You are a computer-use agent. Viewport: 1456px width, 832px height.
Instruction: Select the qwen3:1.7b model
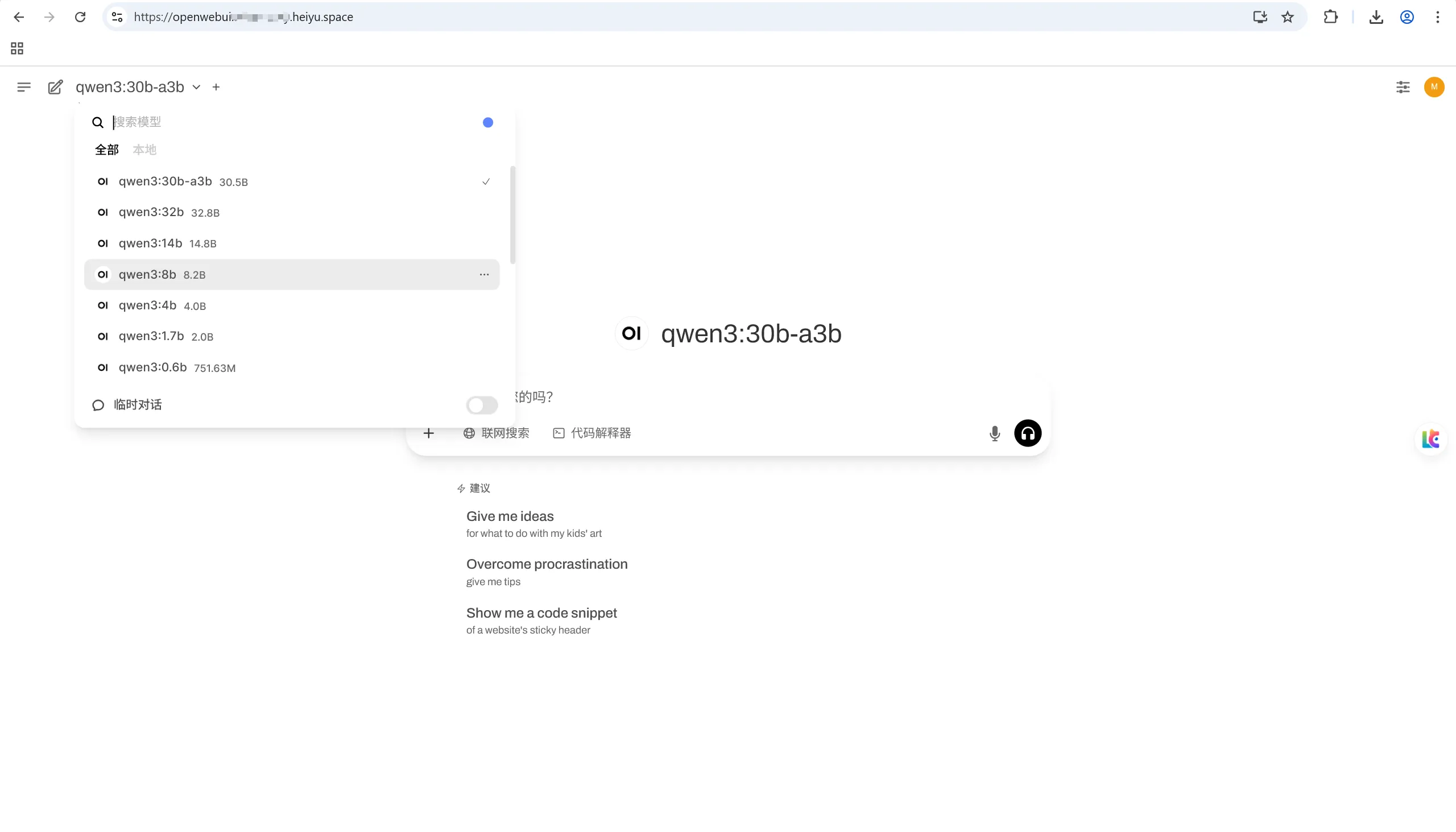(291, 336)
